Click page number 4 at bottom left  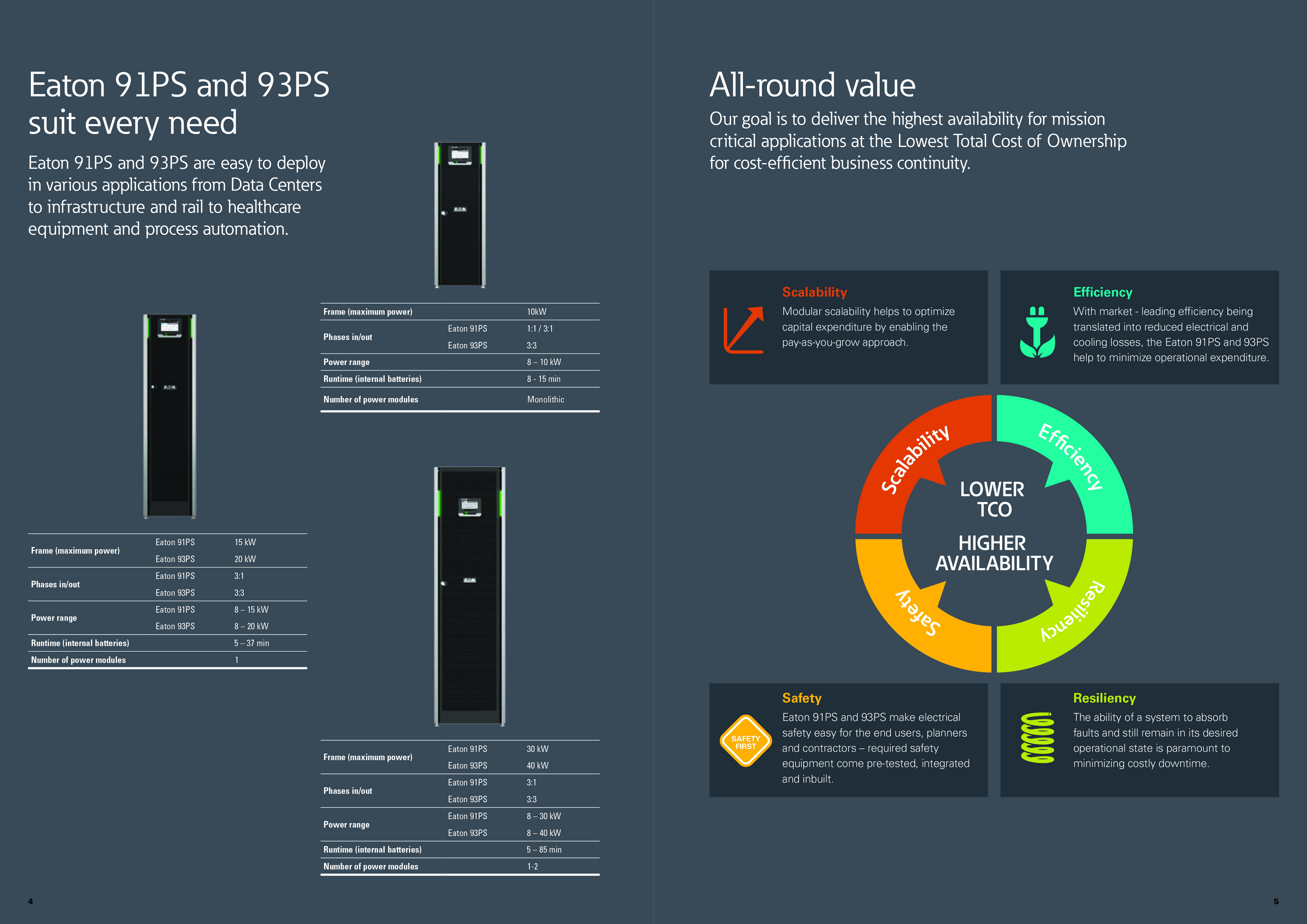click(30, 901)
